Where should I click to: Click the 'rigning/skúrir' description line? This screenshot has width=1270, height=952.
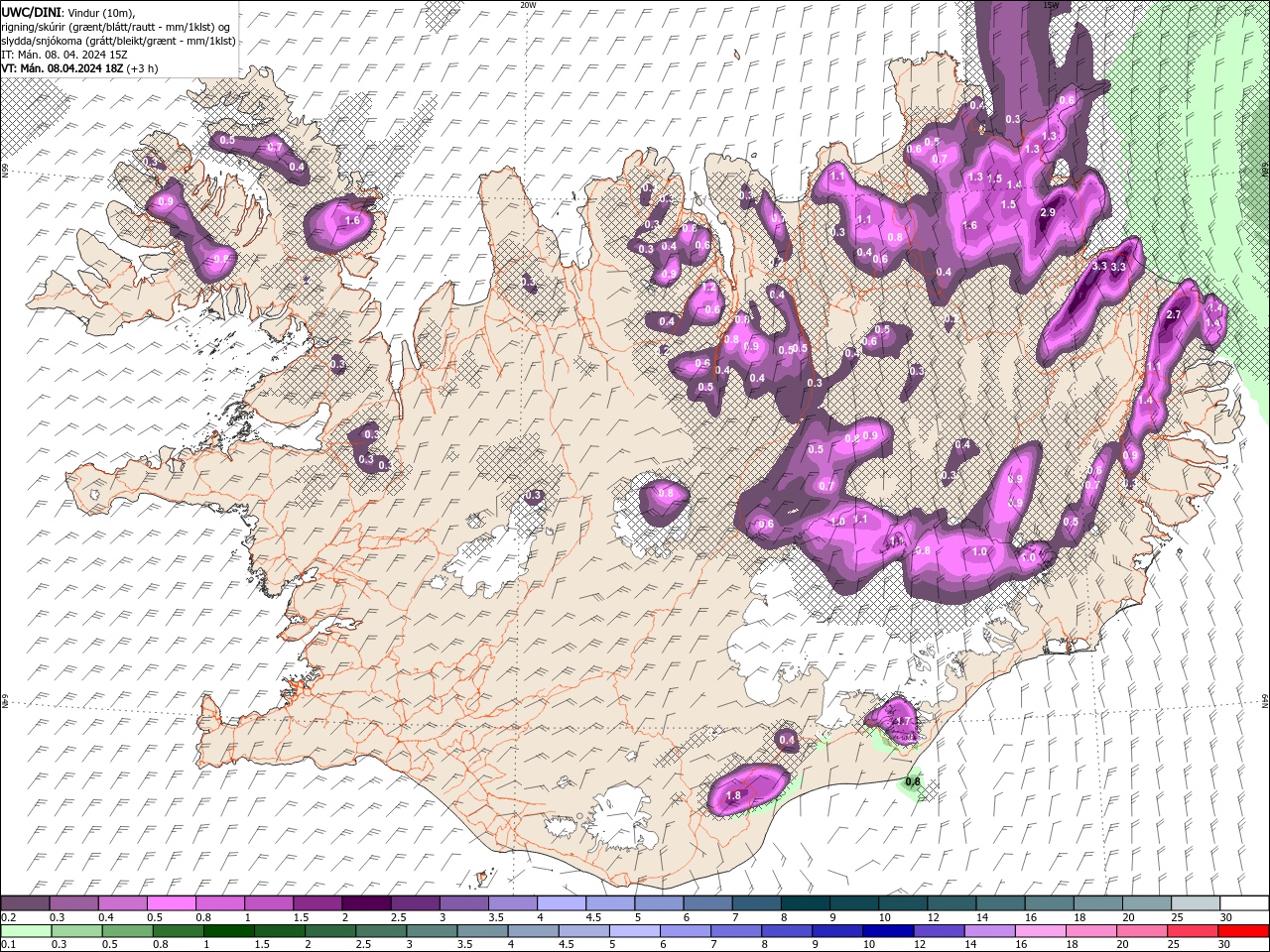point(117,27)
